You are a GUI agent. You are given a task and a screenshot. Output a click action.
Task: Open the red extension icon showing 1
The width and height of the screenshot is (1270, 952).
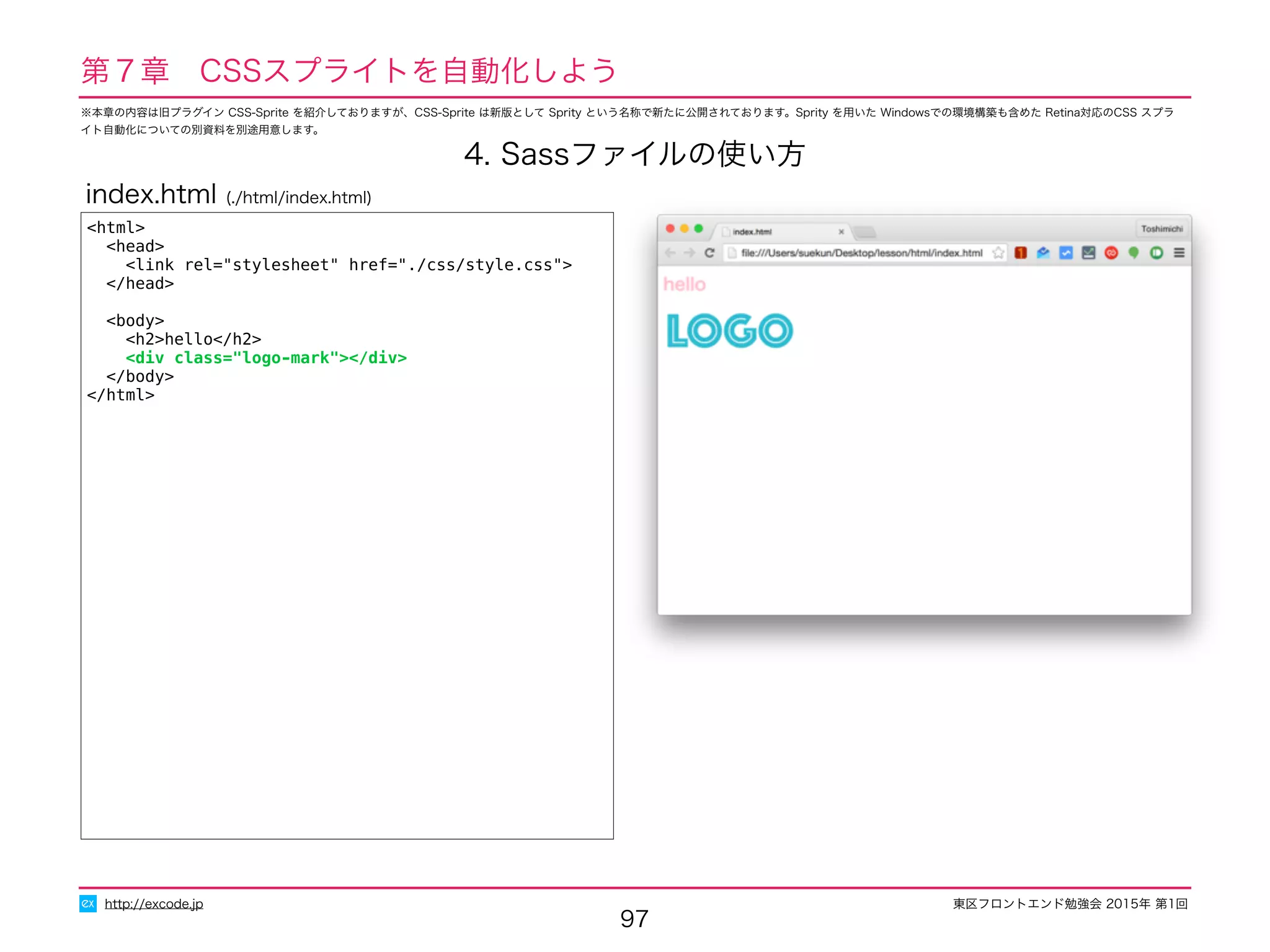pos(1021,253)
